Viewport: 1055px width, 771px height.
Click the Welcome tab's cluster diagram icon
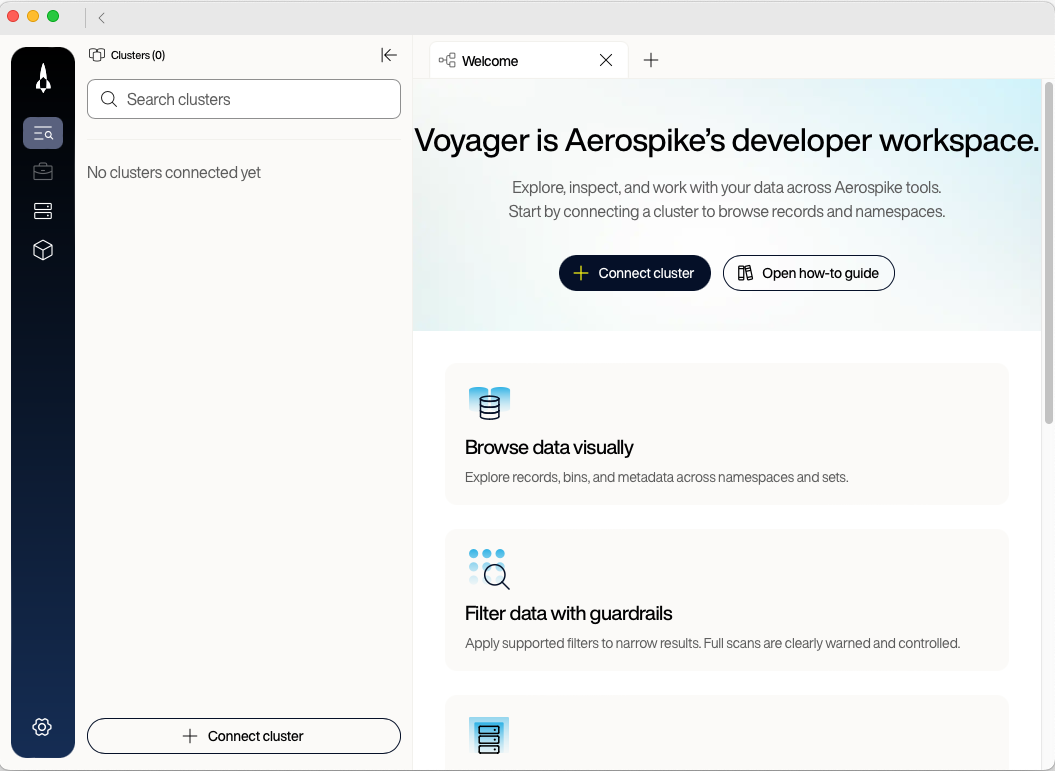447,61
